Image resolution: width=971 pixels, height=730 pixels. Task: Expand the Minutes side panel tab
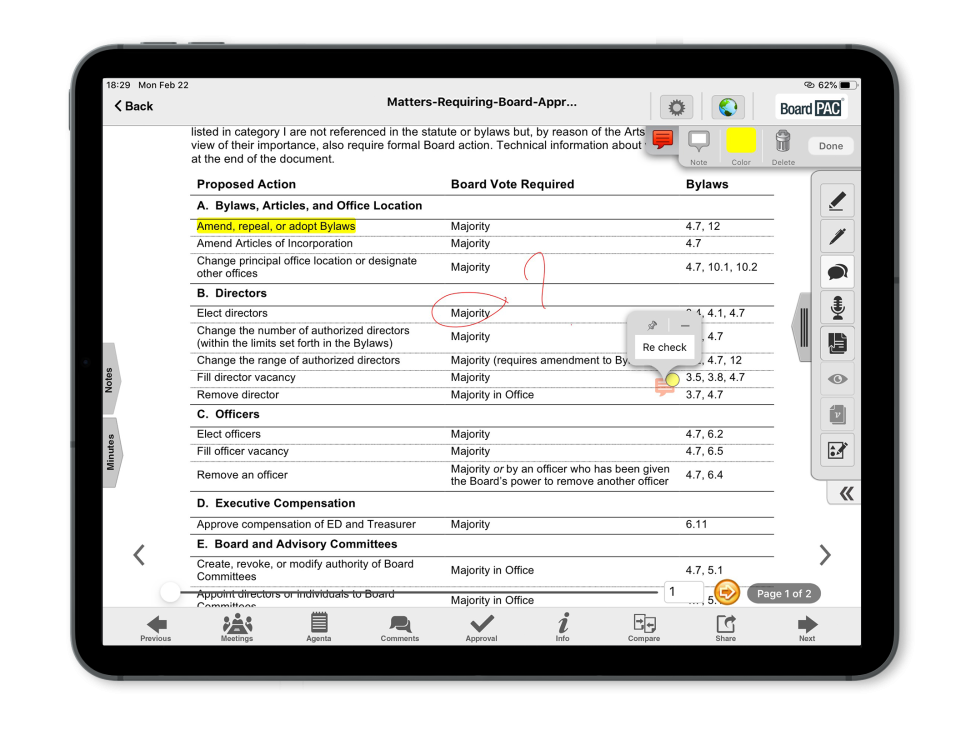[x=110, y=452]
